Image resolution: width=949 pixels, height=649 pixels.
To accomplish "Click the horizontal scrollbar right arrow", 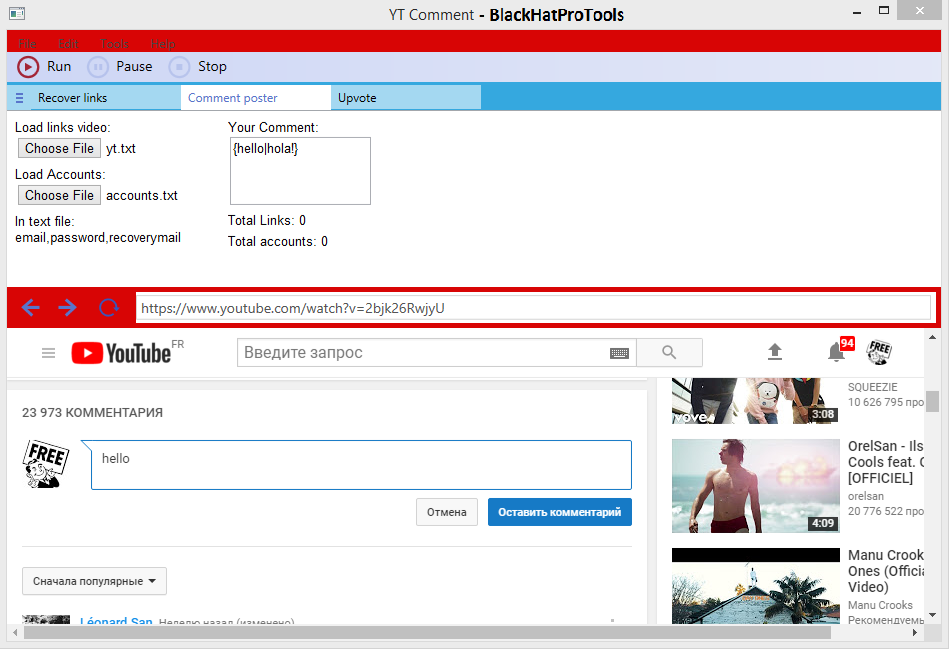I will 915,632.
